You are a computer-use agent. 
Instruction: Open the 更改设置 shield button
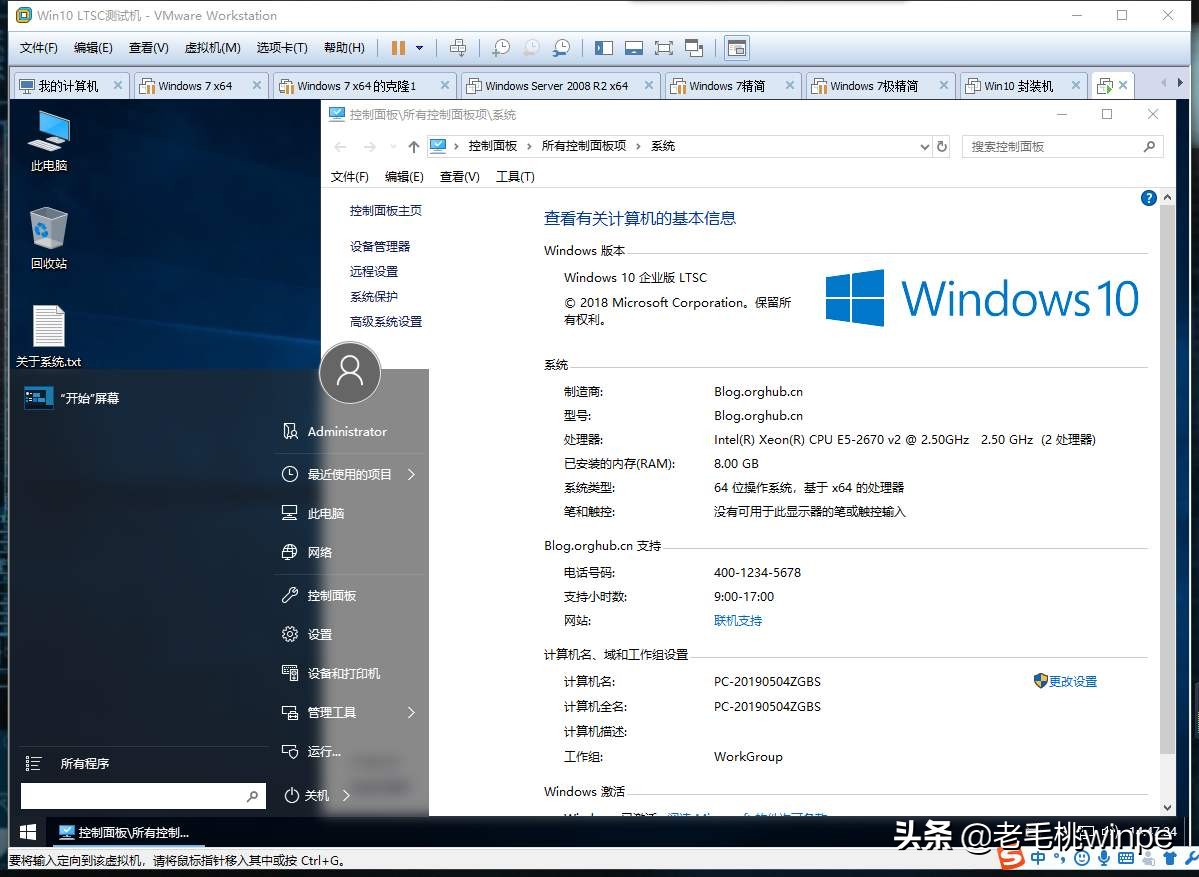[1065, 681]
